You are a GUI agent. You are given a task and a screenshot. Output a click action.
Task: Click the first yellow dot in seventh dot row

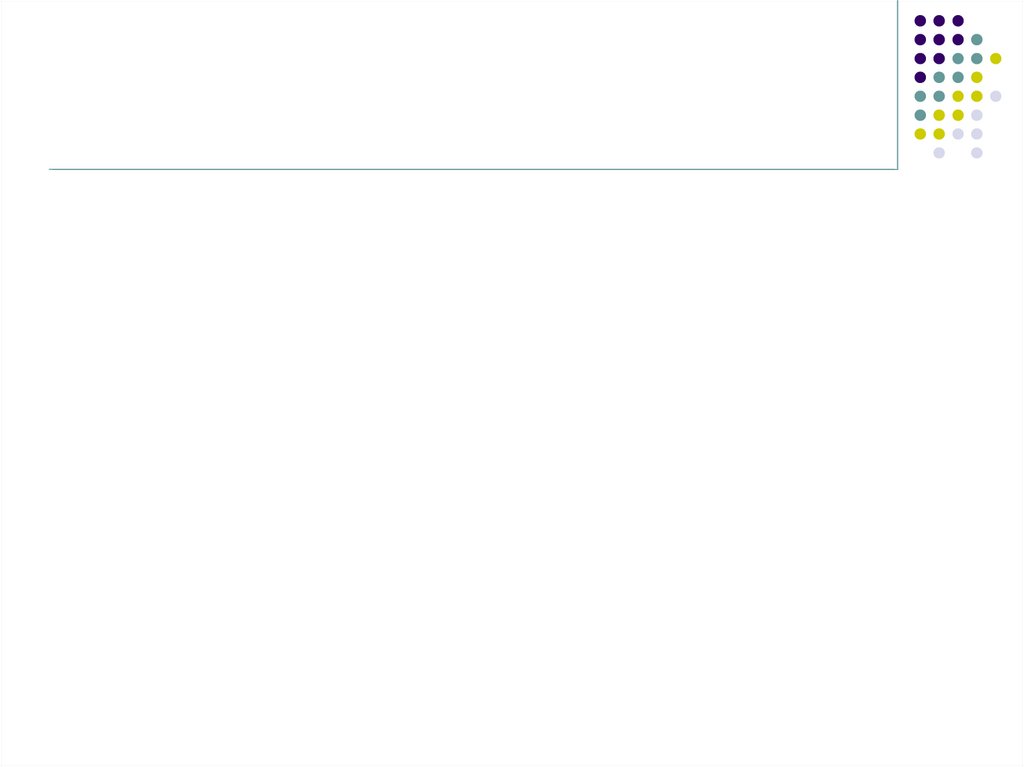click(920, 134)
